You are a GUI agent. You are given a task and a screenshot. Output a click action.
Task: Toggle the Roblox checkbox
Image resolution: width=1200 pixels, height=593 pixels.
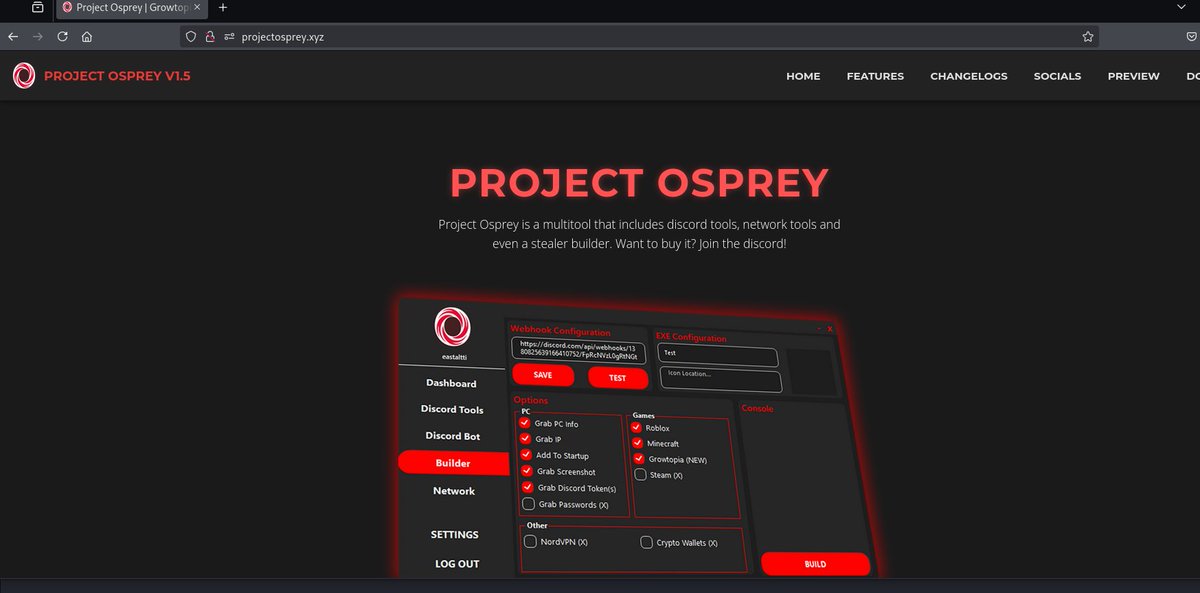coord(637,428)
